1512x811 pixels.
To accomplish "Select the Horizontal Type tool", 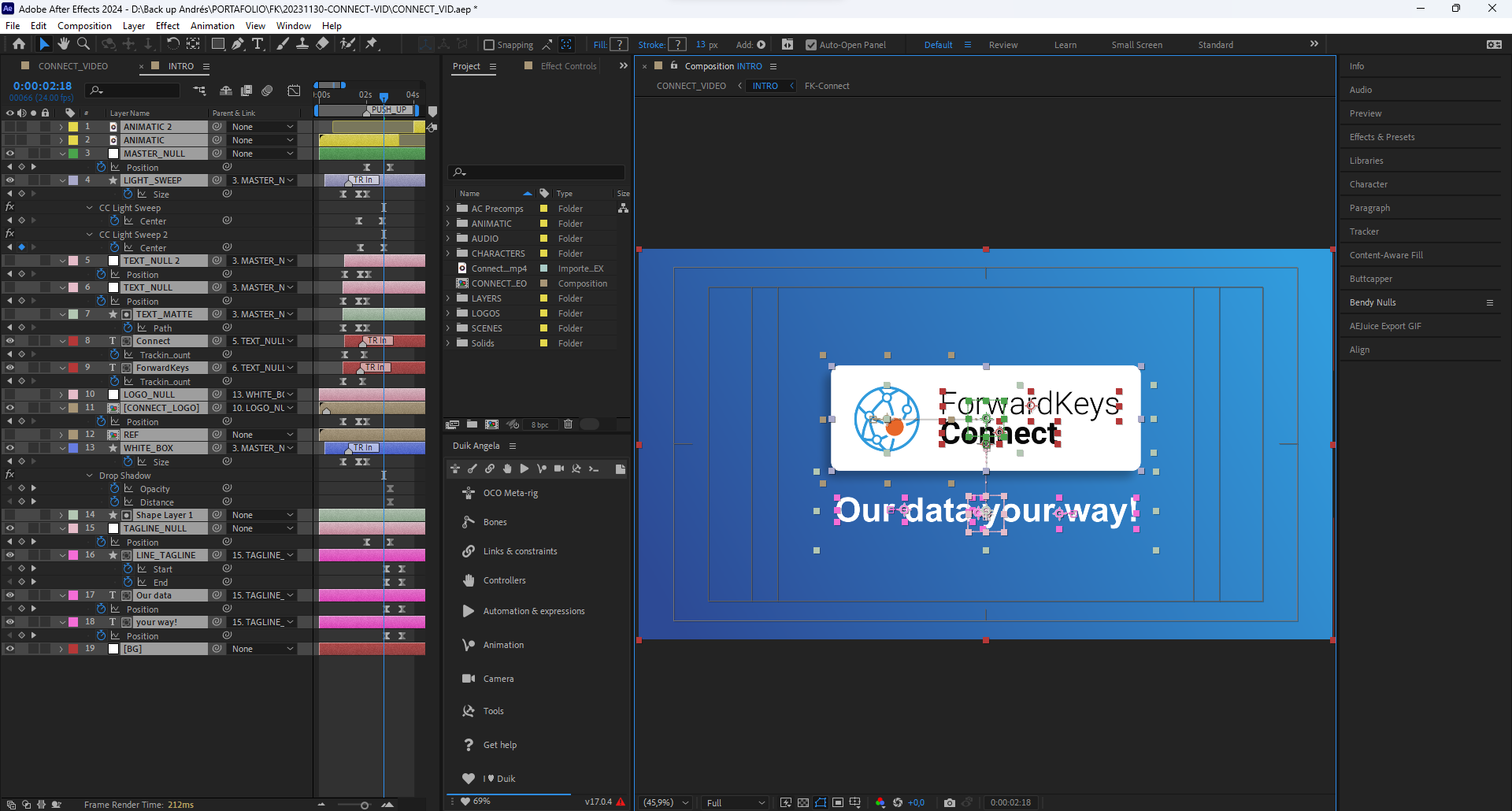I will pos(258,44).
